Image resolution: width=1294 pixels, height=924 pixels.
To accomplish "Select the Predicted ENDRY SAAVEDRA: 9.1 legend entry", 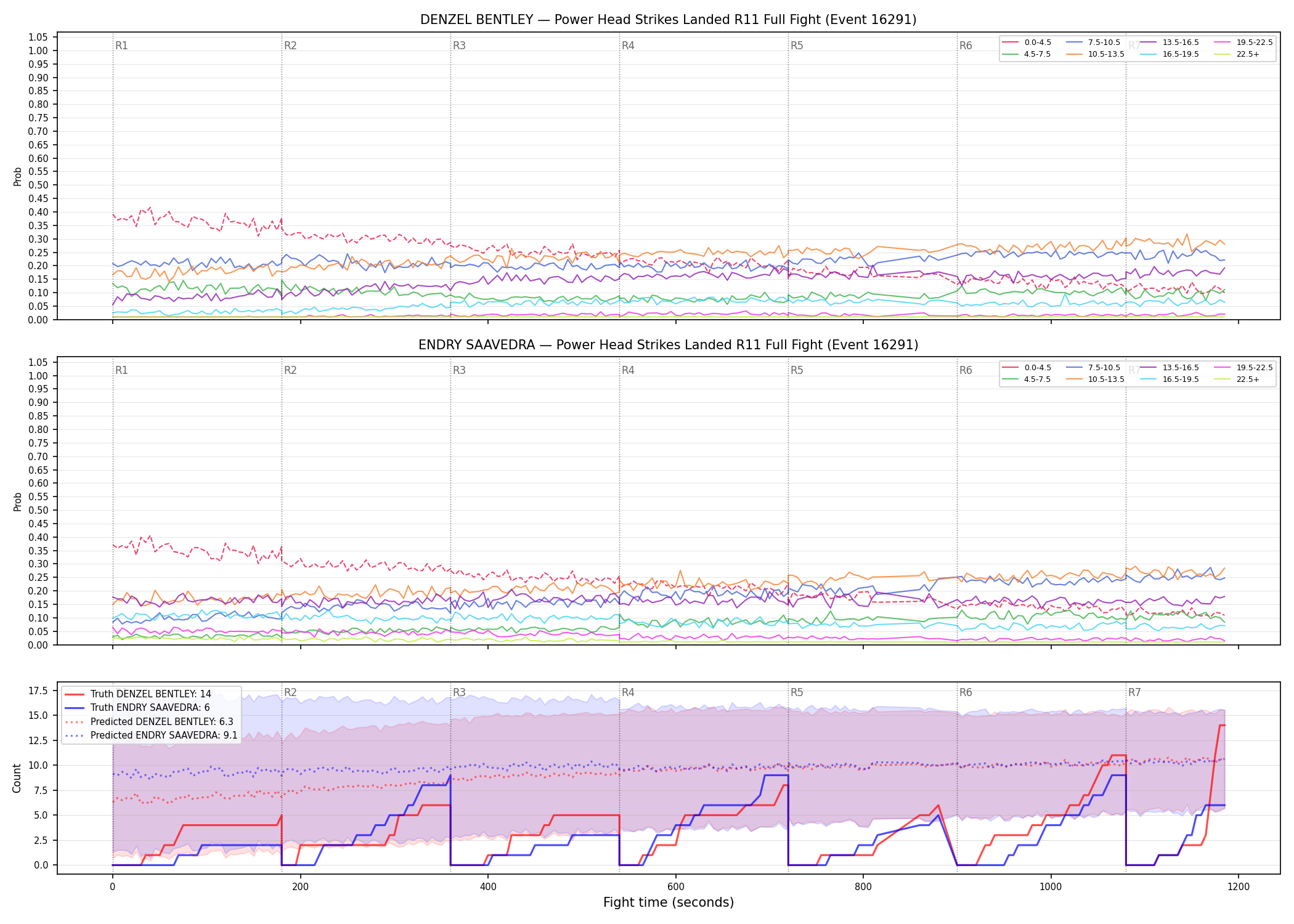I will click(x=151, y=735).
